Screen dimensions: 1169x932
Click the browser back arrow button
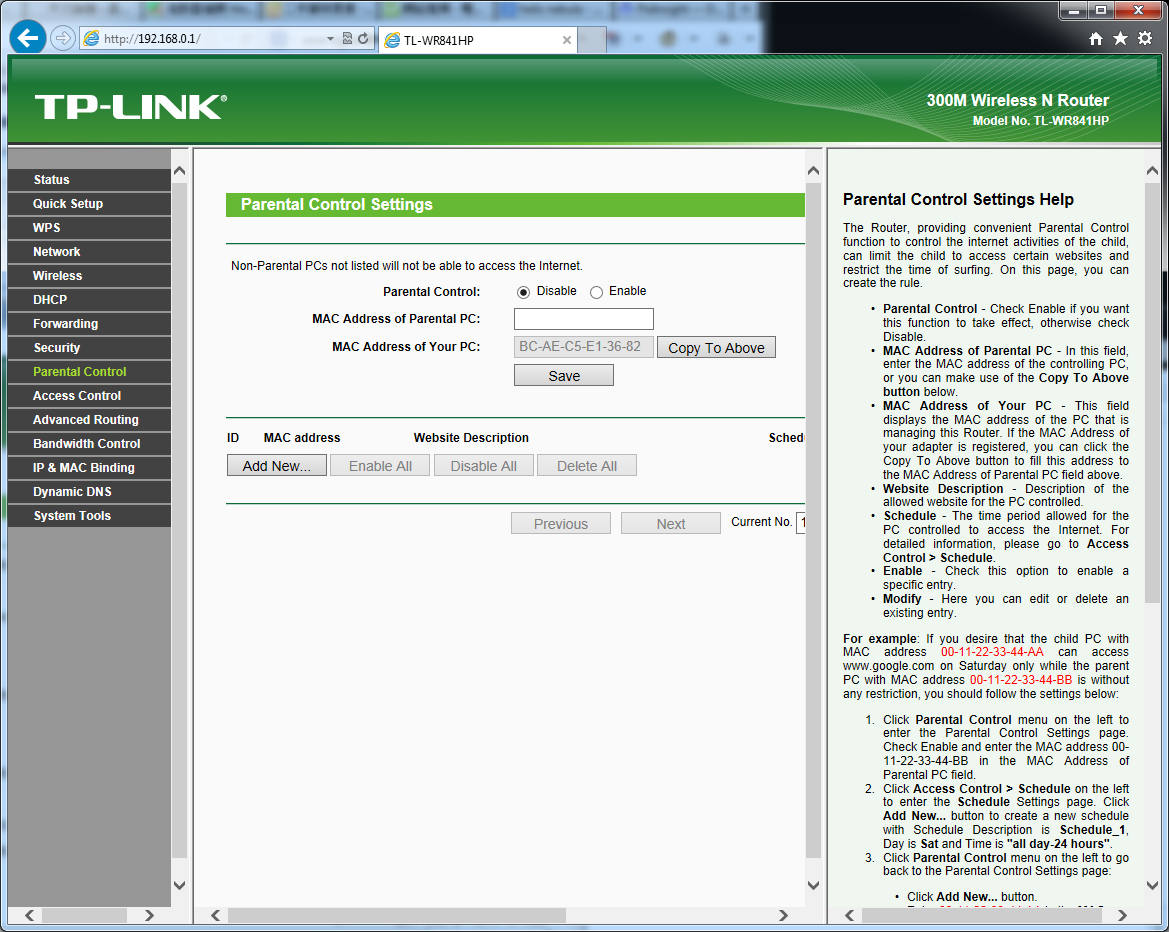(x=28, y=39)
